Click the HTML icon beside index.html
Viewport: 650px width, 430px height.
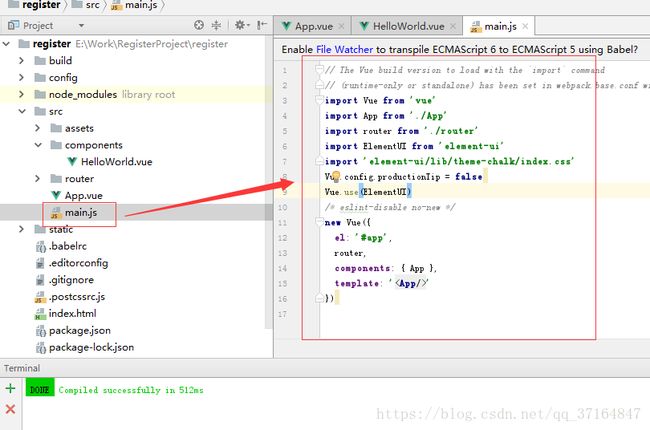40,314
